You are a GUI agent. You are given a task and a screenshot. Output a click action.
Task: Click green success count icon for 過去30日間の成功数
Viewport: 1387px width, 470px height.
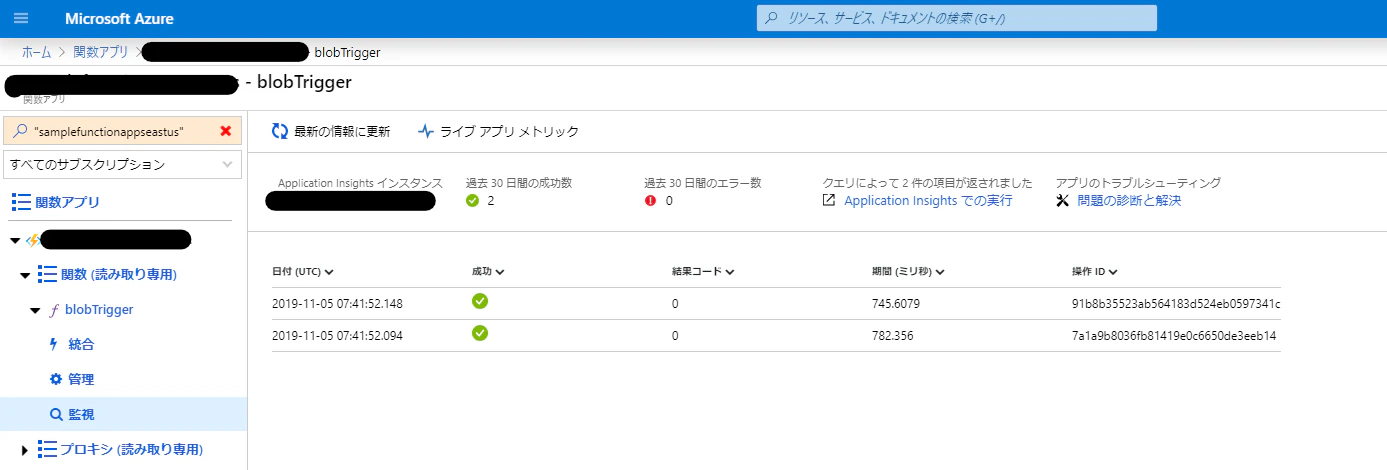pos(473,200)
